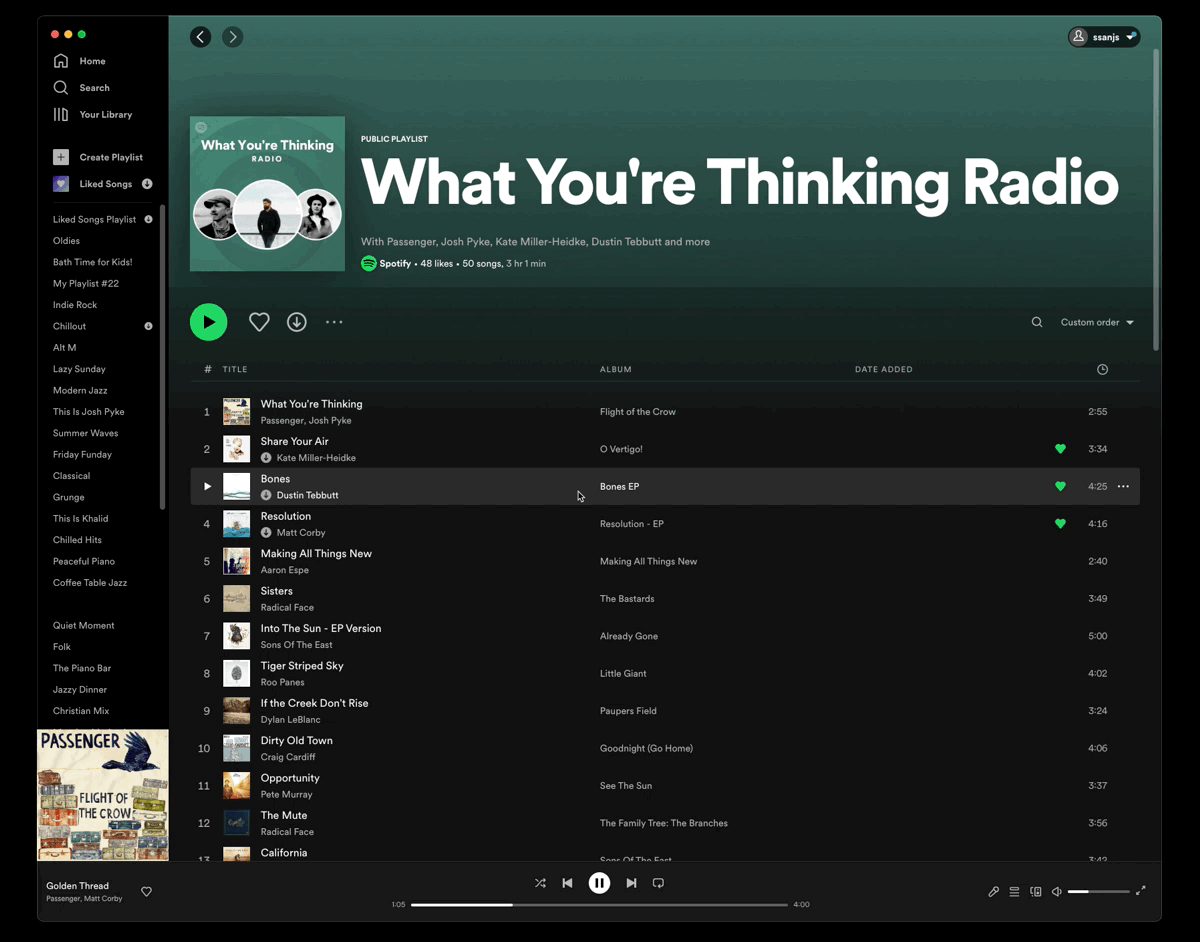The height and width of the screenshot is (942, 1200).
Task: Click the Passenger Flight of the Crow album artwork
Action: tap(103, 795)
